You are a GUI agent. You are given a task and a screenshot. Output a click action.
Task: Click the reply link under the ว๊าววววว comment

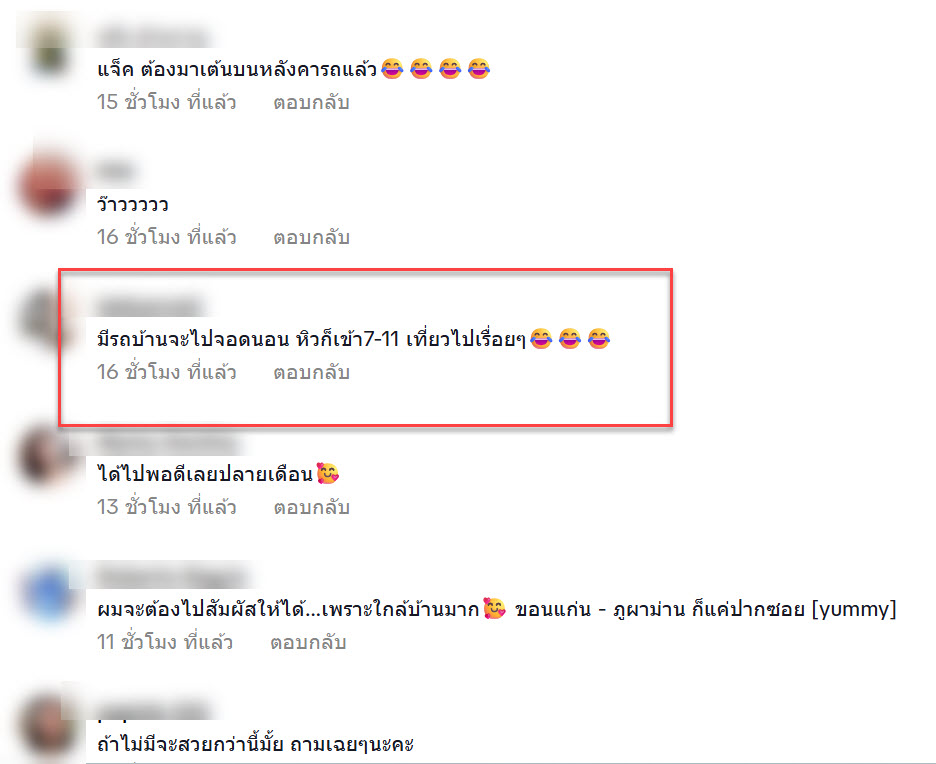[311, 238]
